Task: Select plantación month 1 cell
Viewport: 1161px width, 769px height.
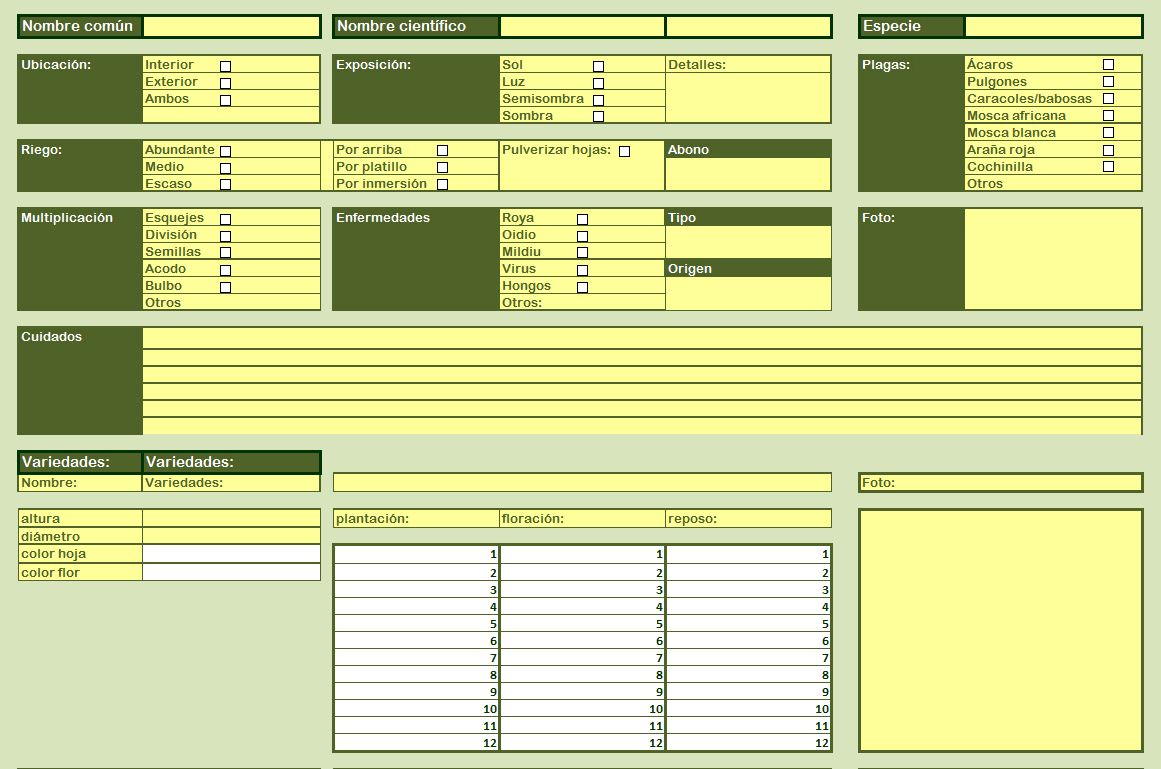Action: tap(416, 554)
